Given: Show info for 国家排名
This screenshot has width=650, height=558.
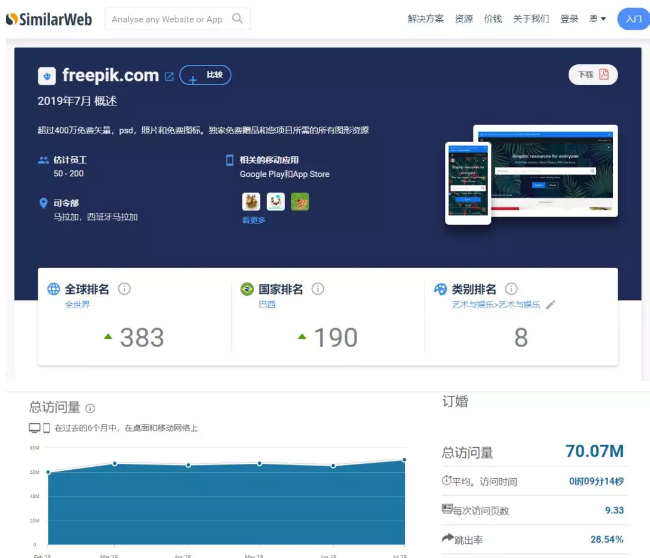Looking at the screenshot, I should point(318,289).
